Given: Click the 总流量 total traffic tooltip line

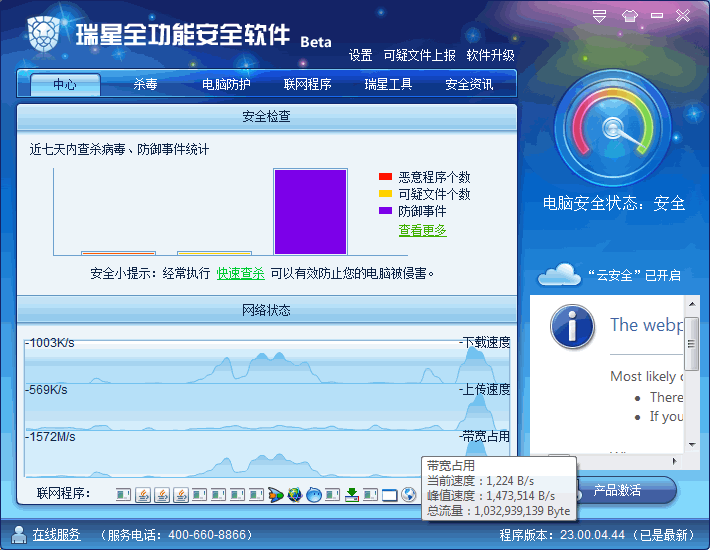Looking at the screenshot, I should [x=498, y=511].
